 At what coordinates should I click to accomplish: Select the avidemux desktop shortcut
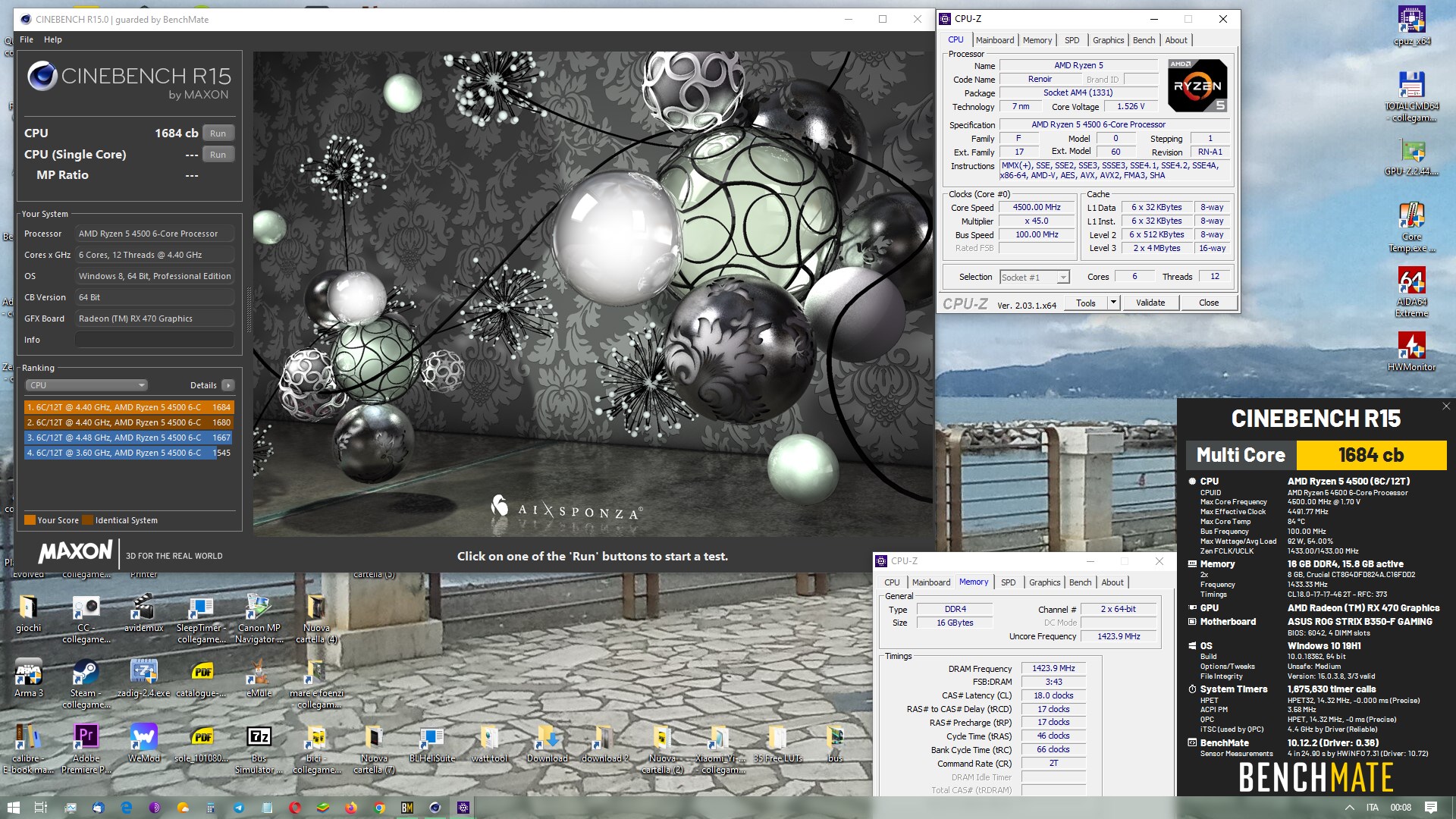[143, 613]
